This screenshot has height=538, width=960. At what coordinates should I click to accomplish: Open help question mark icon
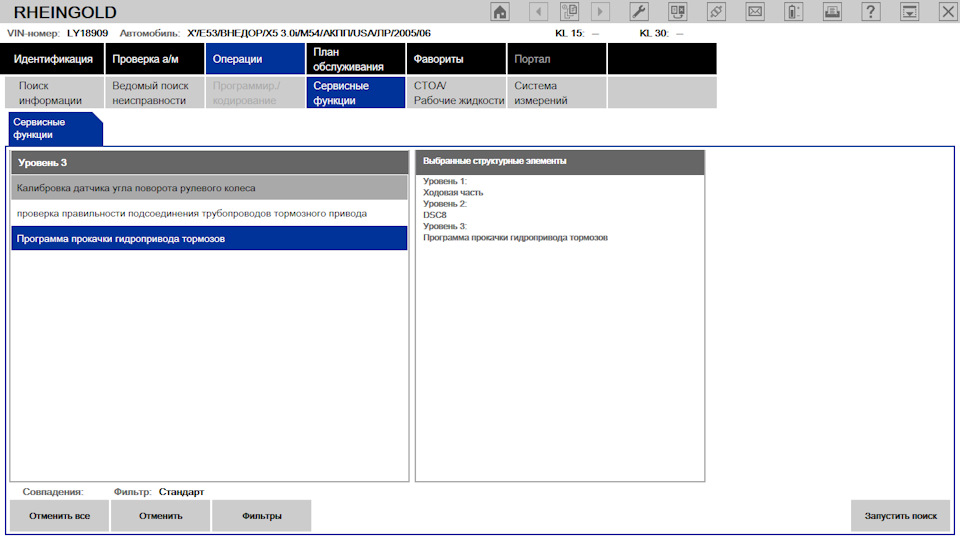(x=871, y=12)
